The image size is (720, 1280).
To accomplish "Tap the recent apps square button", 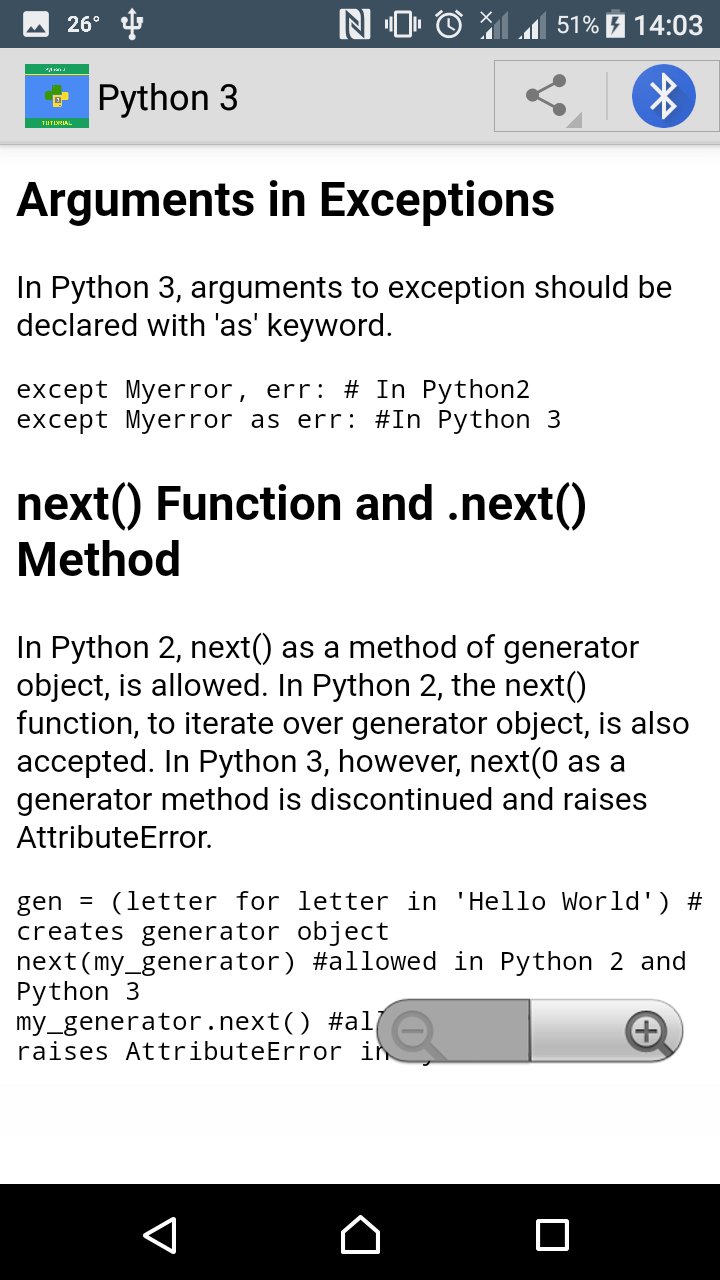I will pyautogui.click(x=552, y=1235).
